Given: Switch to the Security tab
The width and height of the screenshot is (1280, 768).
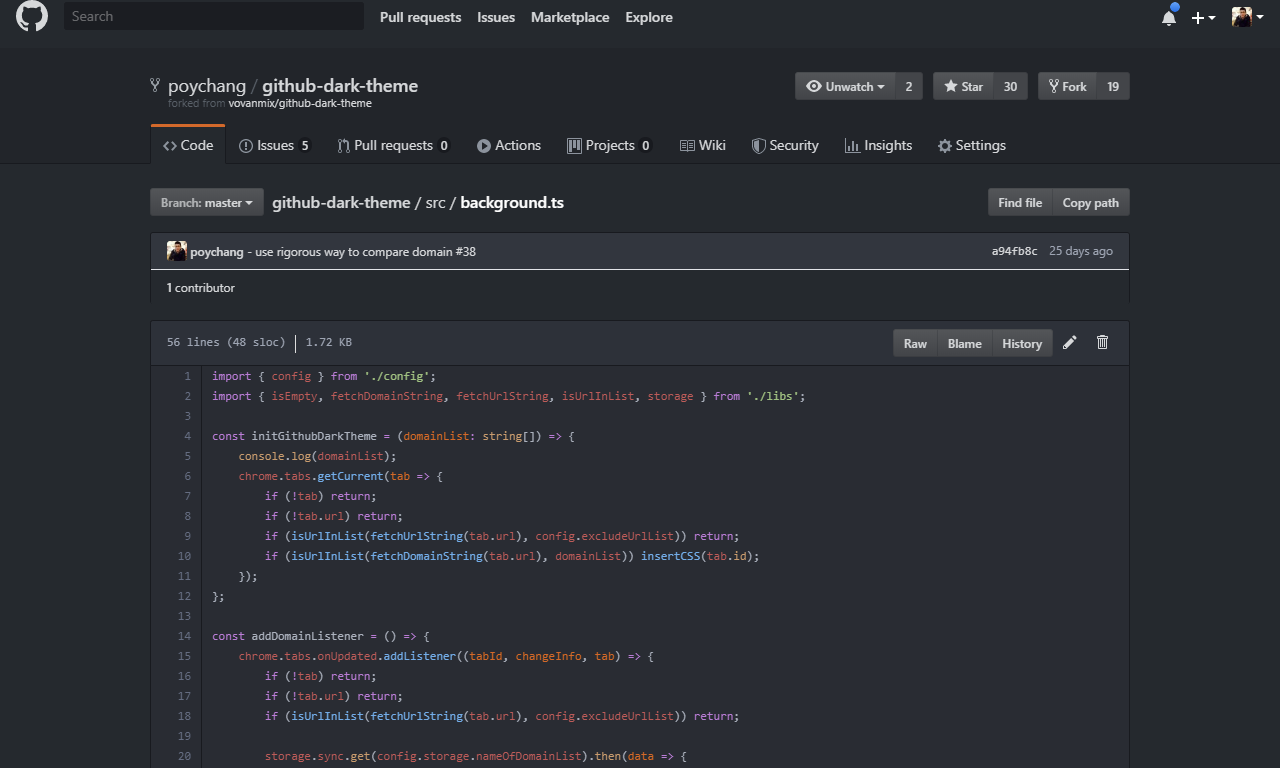Looking at the screenshot, I should [785, 145].
